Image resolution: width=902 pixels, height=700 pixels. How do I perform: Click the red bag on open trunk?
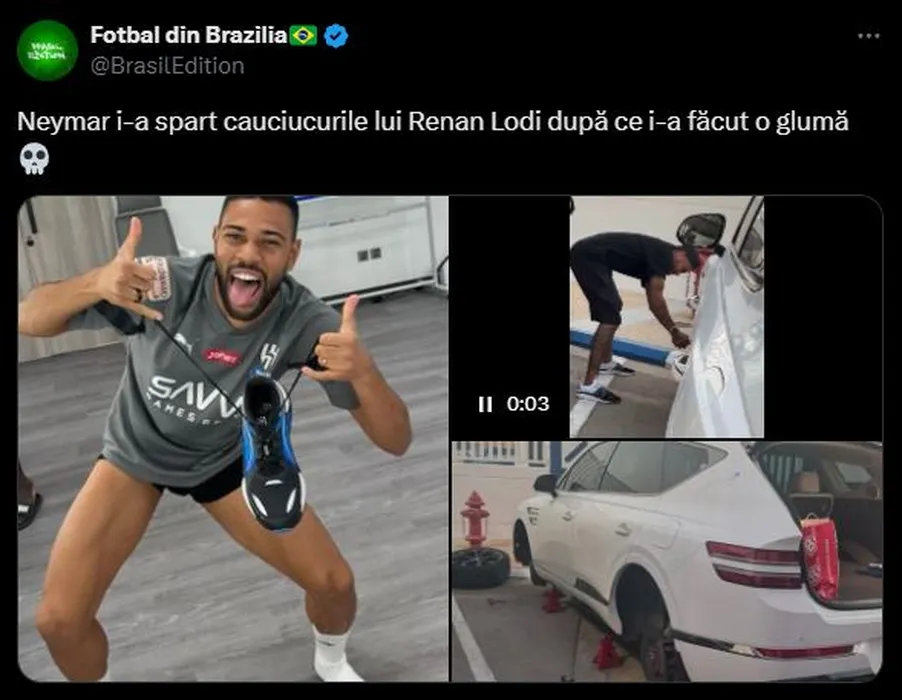(x=820, y=557)
